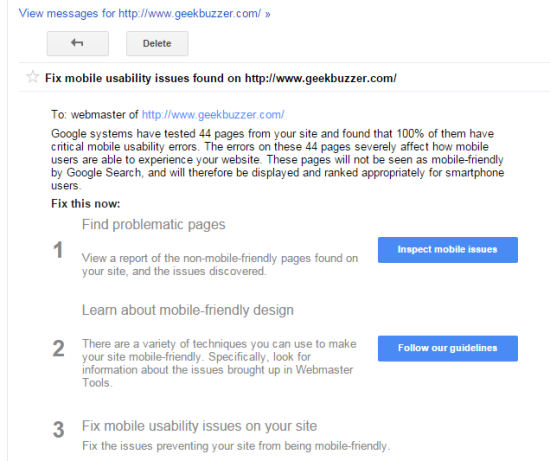The height and width of the screenshot is (461, 550).
Task: Open the geekbuzzer.com link in the To line
Action: pos(213,115)
